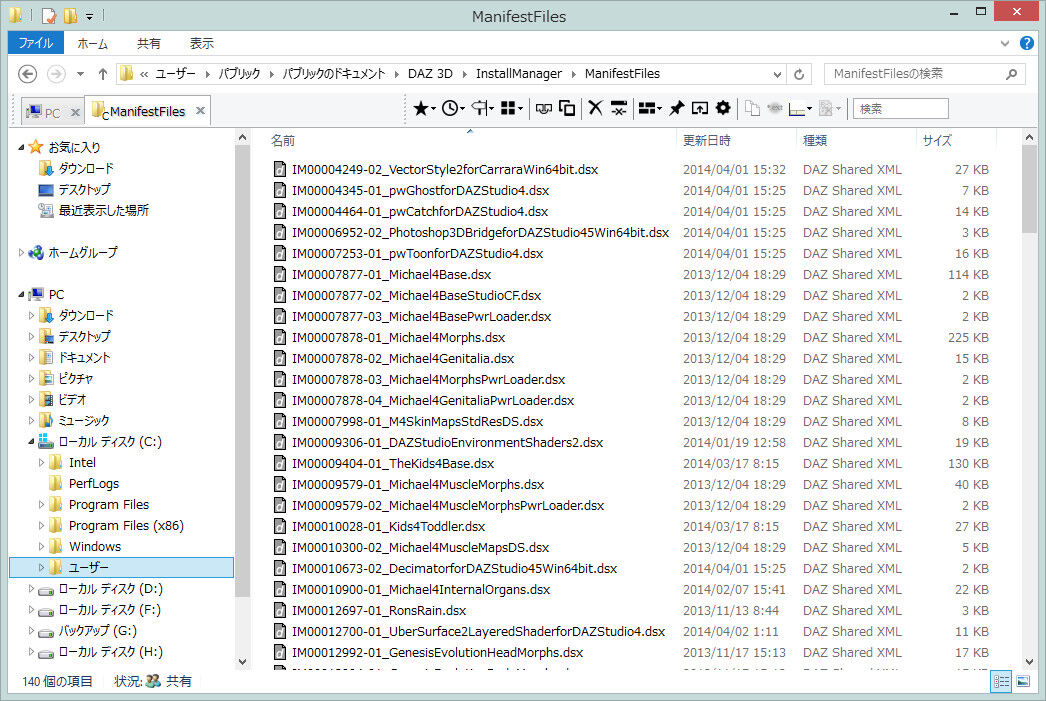The image size is (1046, 701).
Task: Click the refresh button beside address bar
Action: pos(799,74)
